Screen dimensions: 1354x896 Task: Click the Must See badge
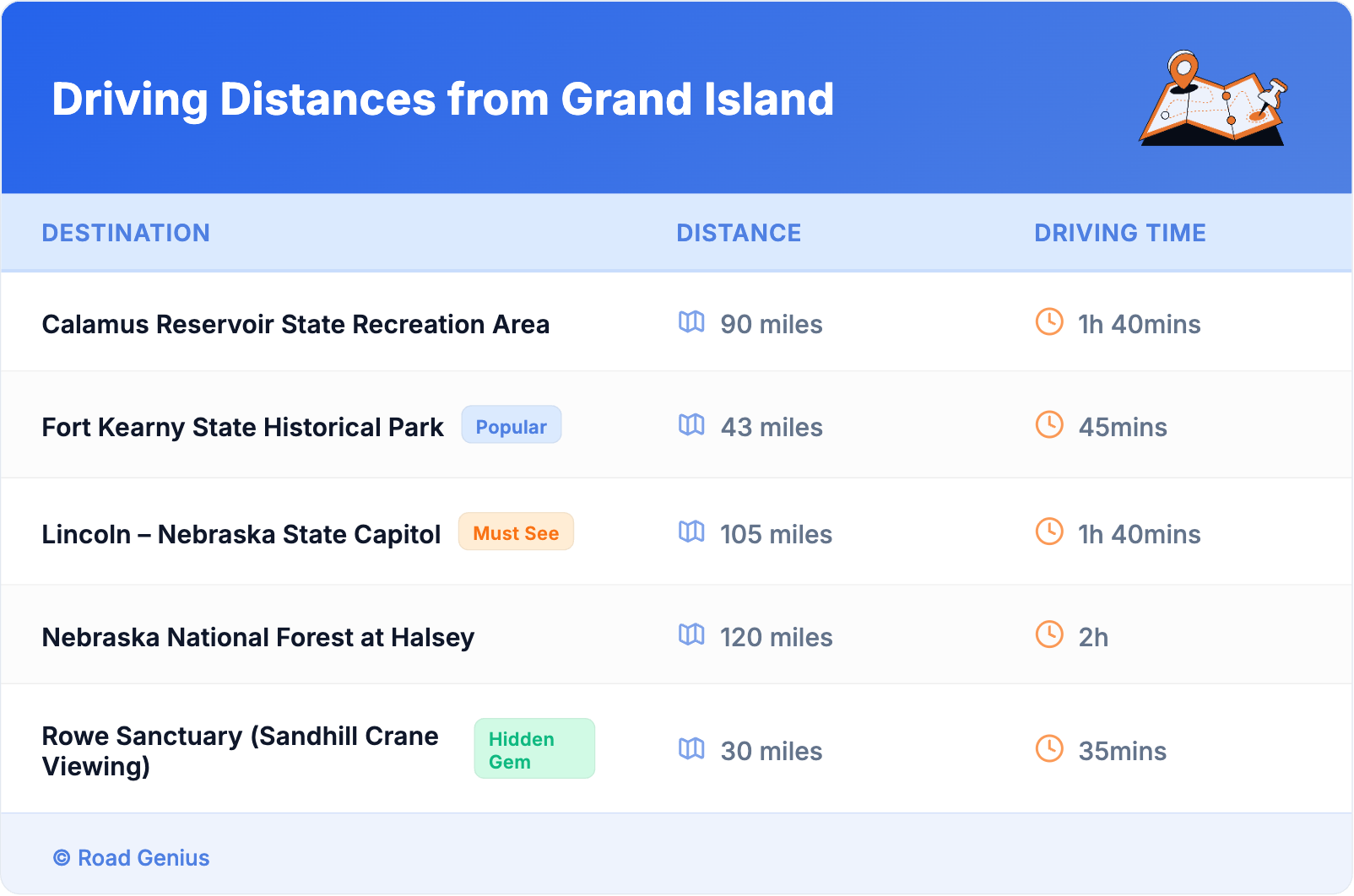click(x=516, y=532)
